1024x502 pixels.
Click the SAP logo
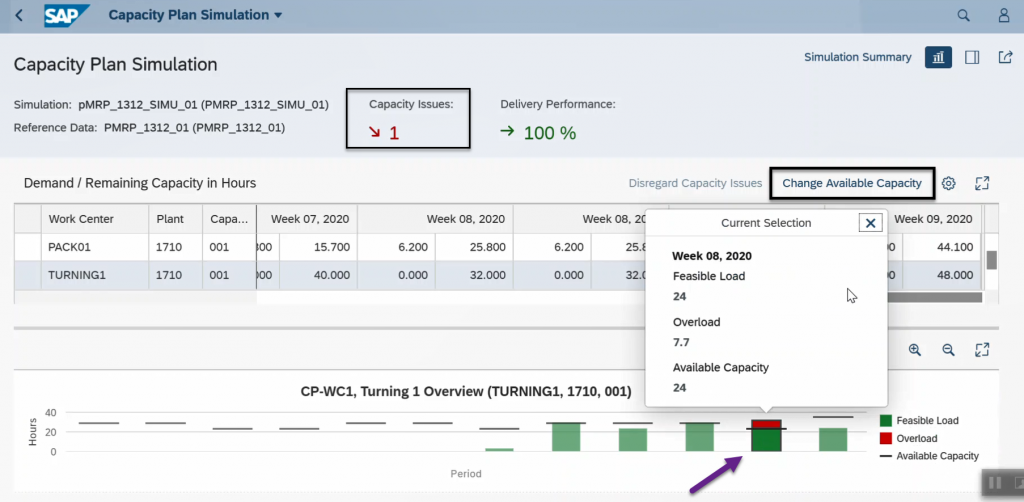(67, 15)
